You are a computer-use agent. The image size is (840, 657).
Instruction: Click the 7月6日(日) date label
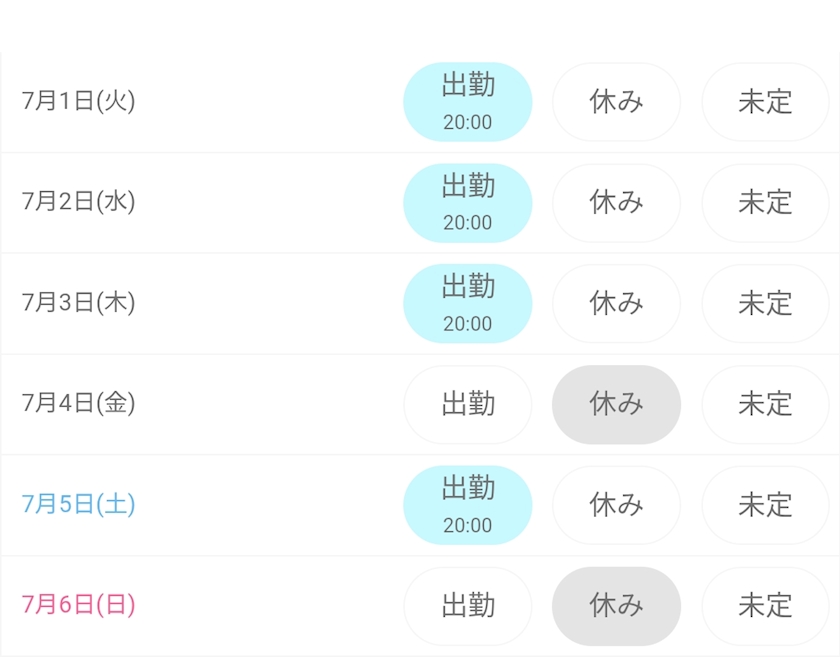[78, 605]
